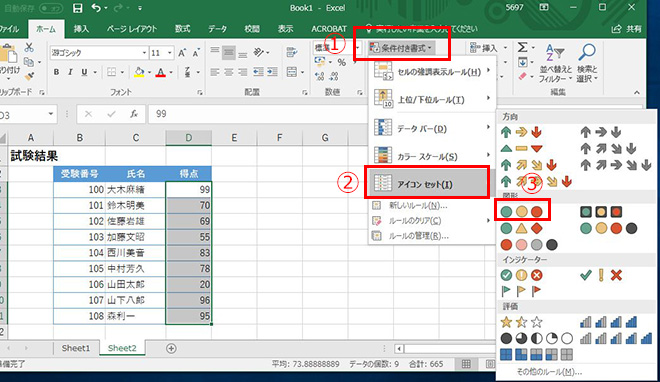Choose the three flags icon set
660x382 pixels.
click(x=521, y=291)
